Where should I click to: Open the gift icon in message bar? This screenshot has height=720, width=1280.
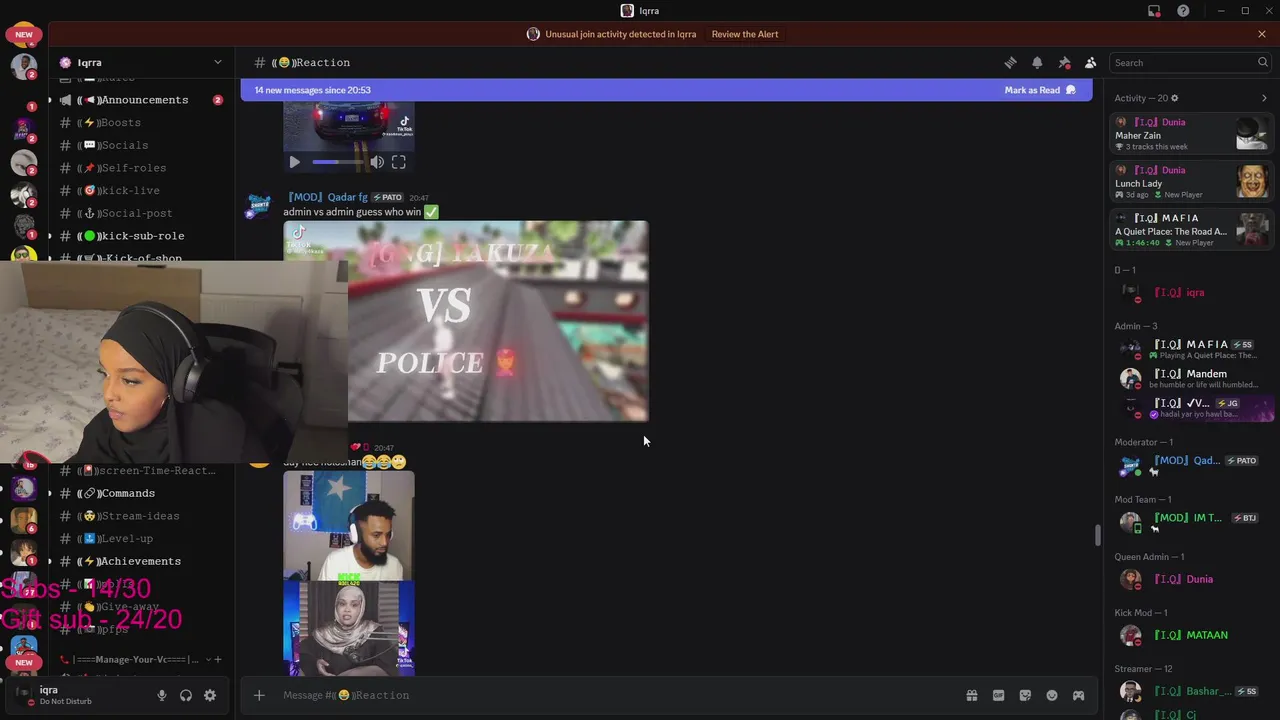click(971, 695)
